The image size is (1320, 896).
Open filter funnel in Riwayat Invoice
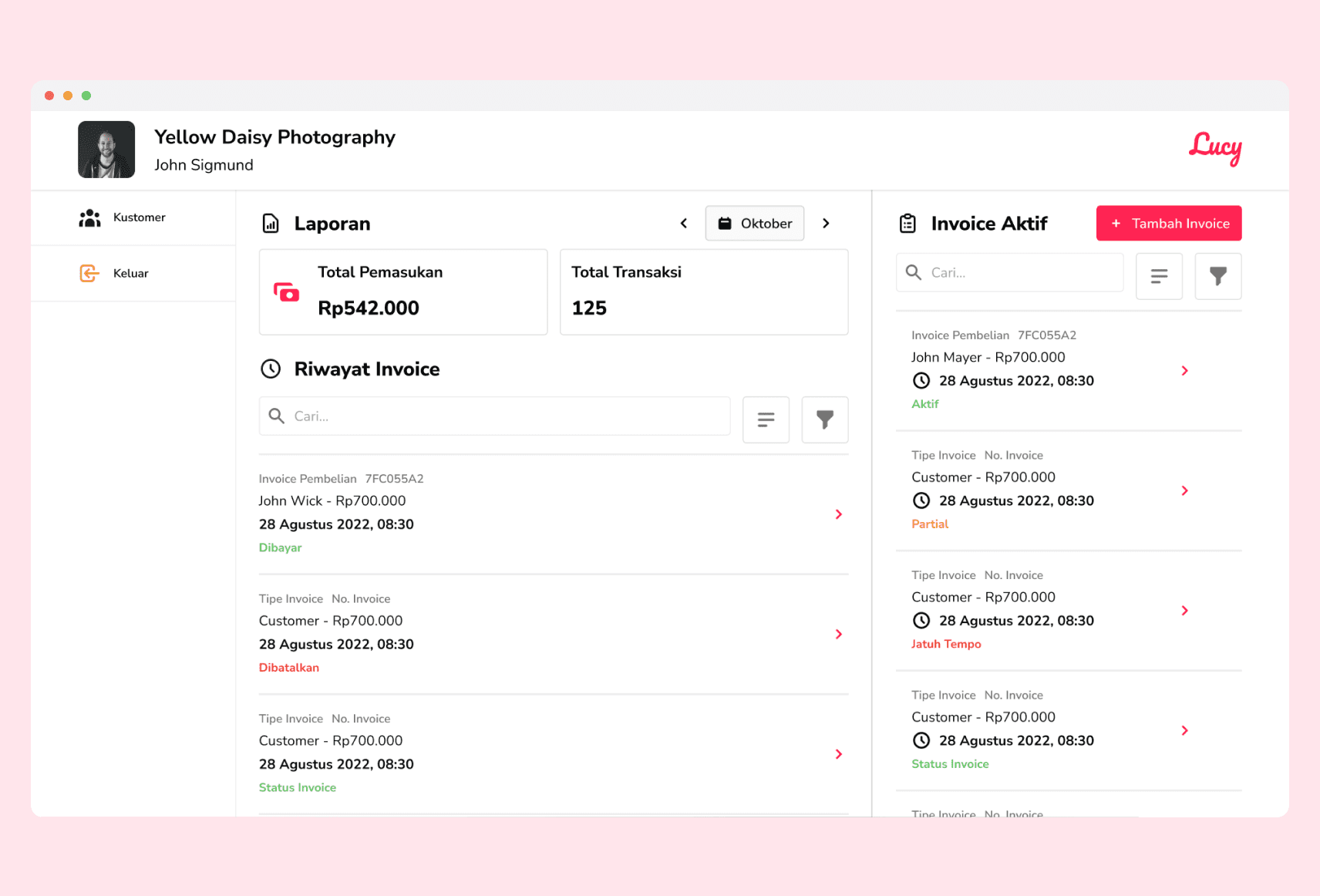[x=825, y=419]
